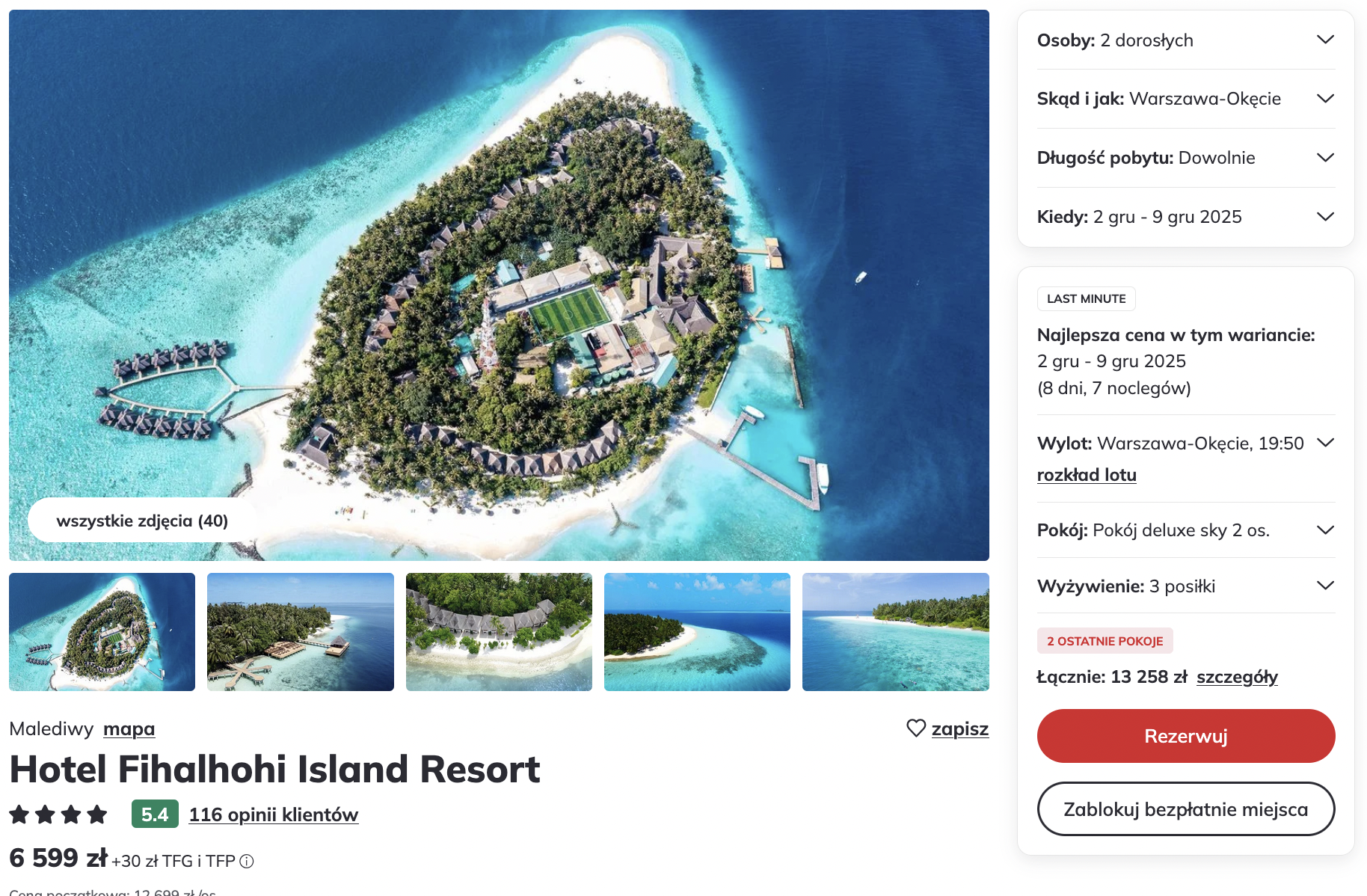Click the green 5.4 rating badge

[155, 814]
